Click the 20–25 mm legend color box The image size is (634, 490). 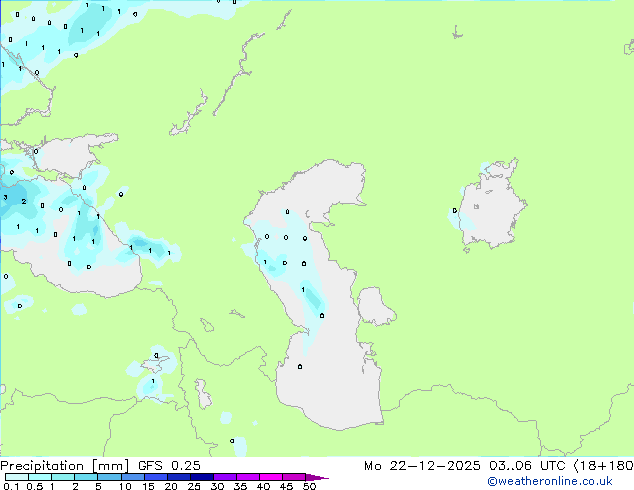click(179, 477)
